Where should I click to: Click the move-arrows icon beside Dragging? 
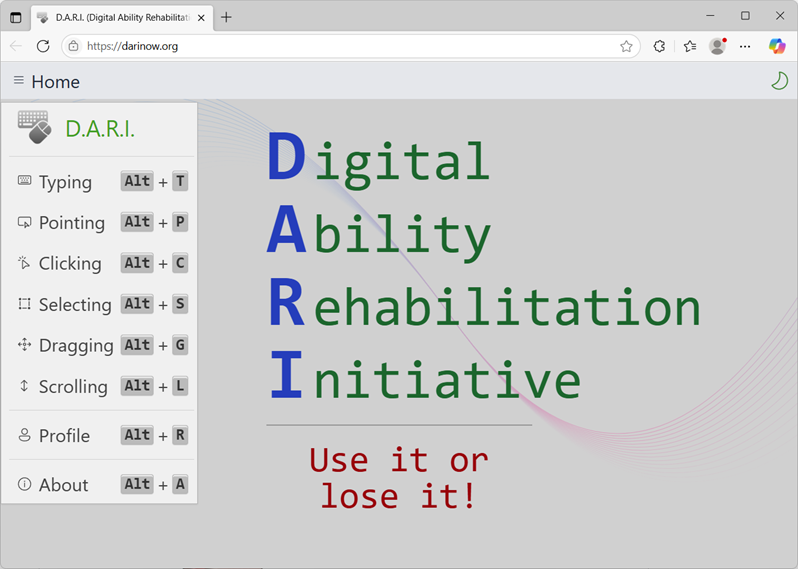coord(24,345)
